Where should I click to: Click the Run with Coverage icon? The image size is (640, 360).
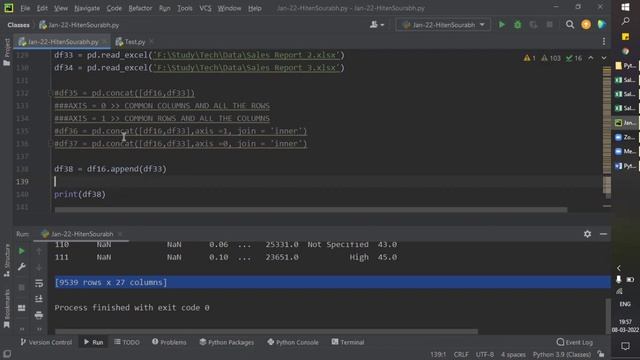[533, 25]
